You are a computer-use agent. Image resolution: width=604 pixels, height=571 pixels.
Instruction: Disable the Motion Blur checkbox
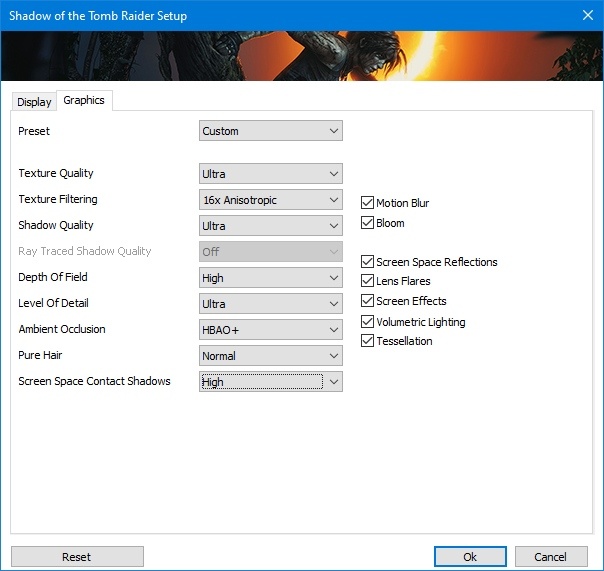click(x=368, y=203)
